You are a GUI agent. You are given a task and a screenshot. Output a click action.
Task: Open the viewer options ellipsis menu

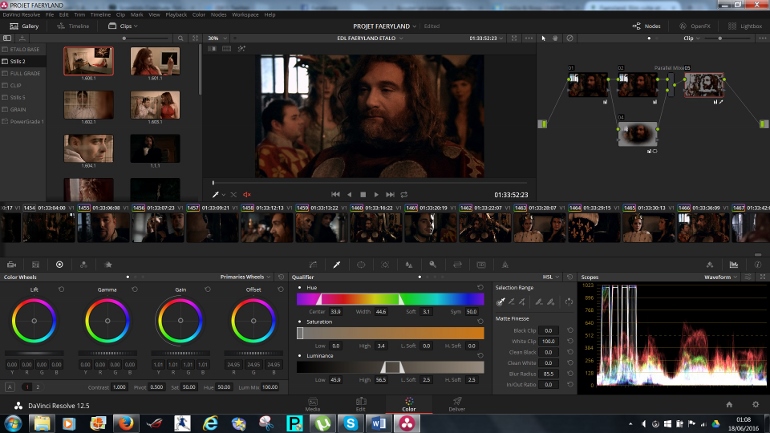point(529,38)
